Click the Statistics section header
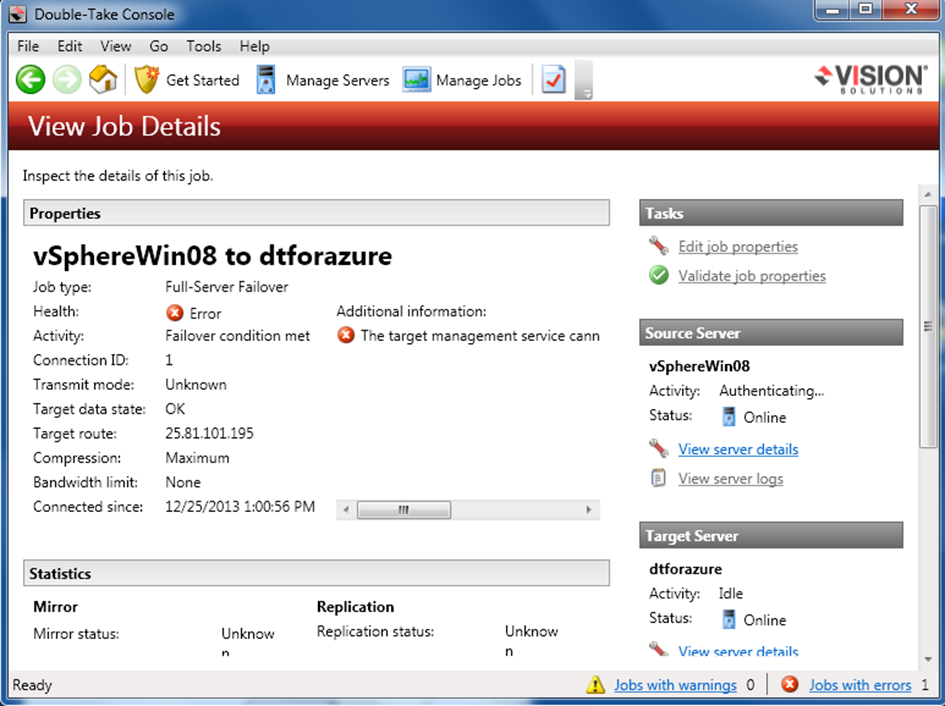 click(316, 573)
